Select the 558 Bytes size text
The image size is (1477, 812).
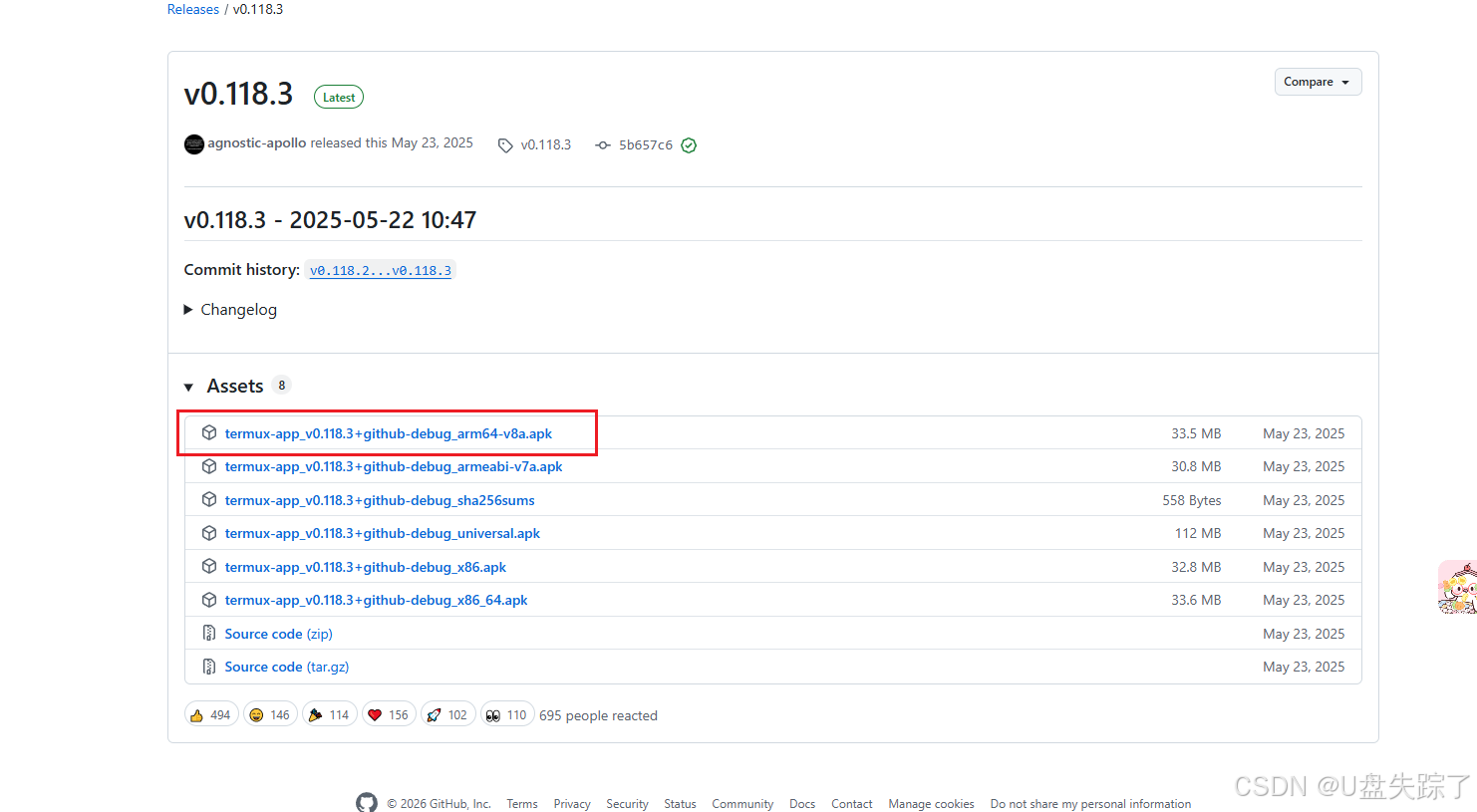[1192, 500]
